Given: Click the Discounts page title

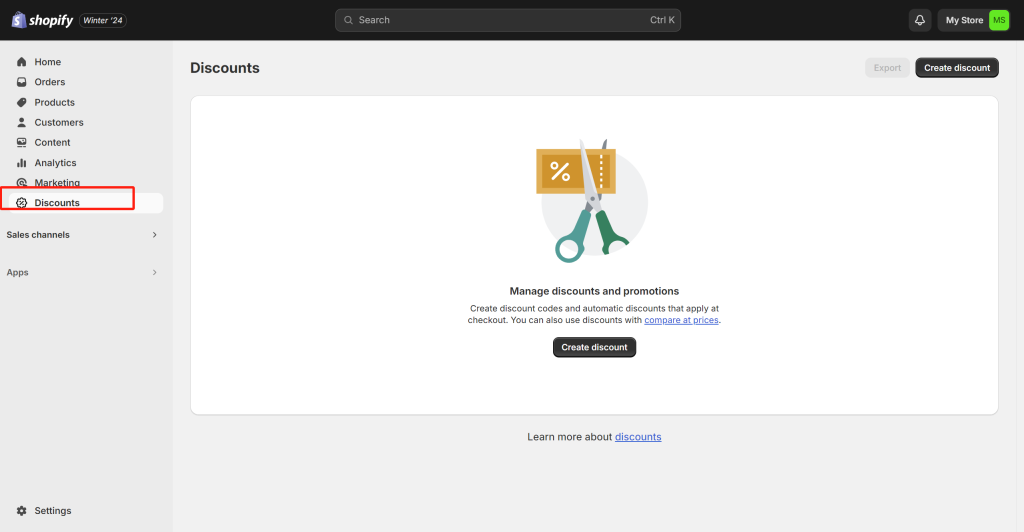Looking at the screenshot, I should point(225,68).
